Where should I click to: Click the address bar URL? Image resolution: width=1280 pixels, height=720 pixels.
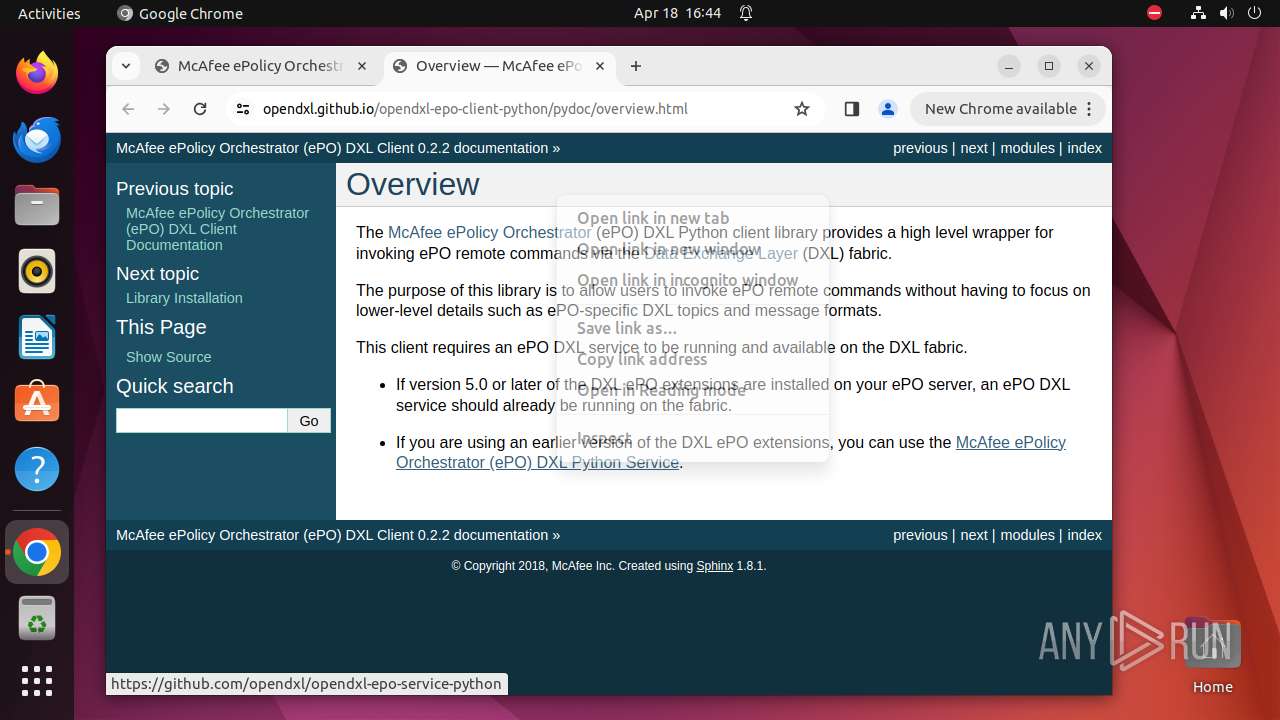pyautogui.click(x=475, y=109)
